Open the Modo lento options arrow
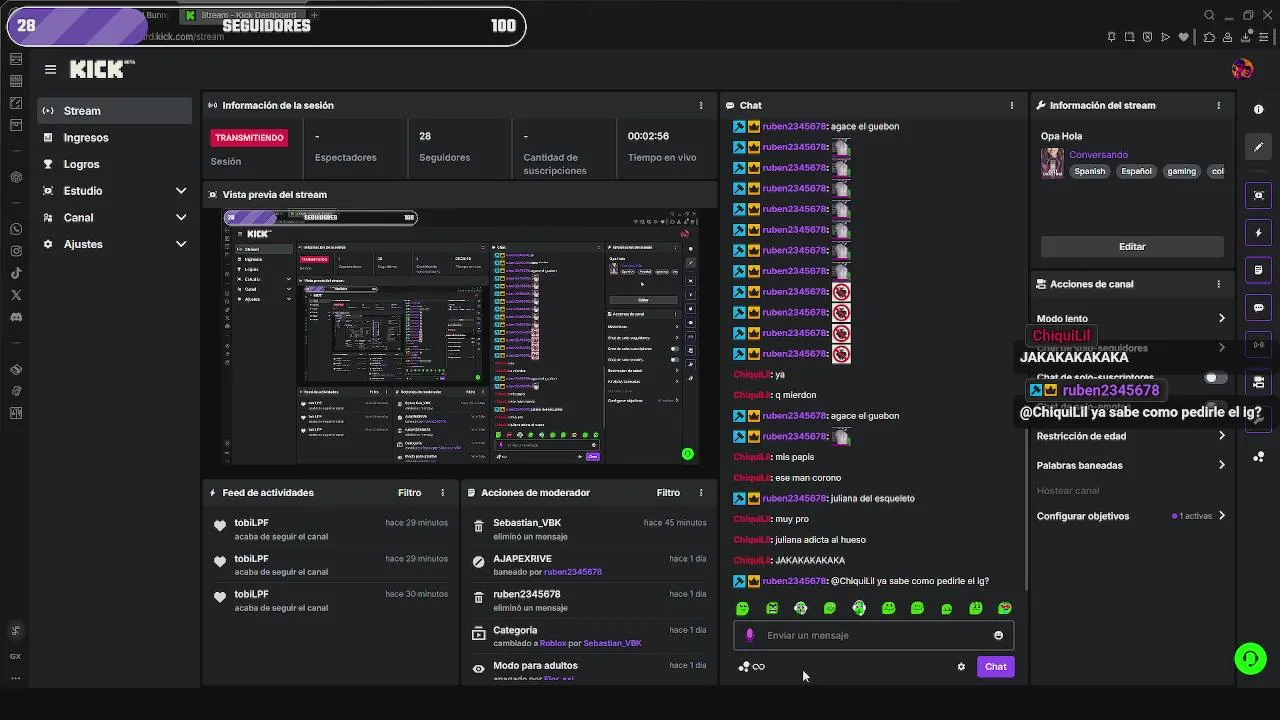Screen dimensions: 1280x720 click(1221, 318)
